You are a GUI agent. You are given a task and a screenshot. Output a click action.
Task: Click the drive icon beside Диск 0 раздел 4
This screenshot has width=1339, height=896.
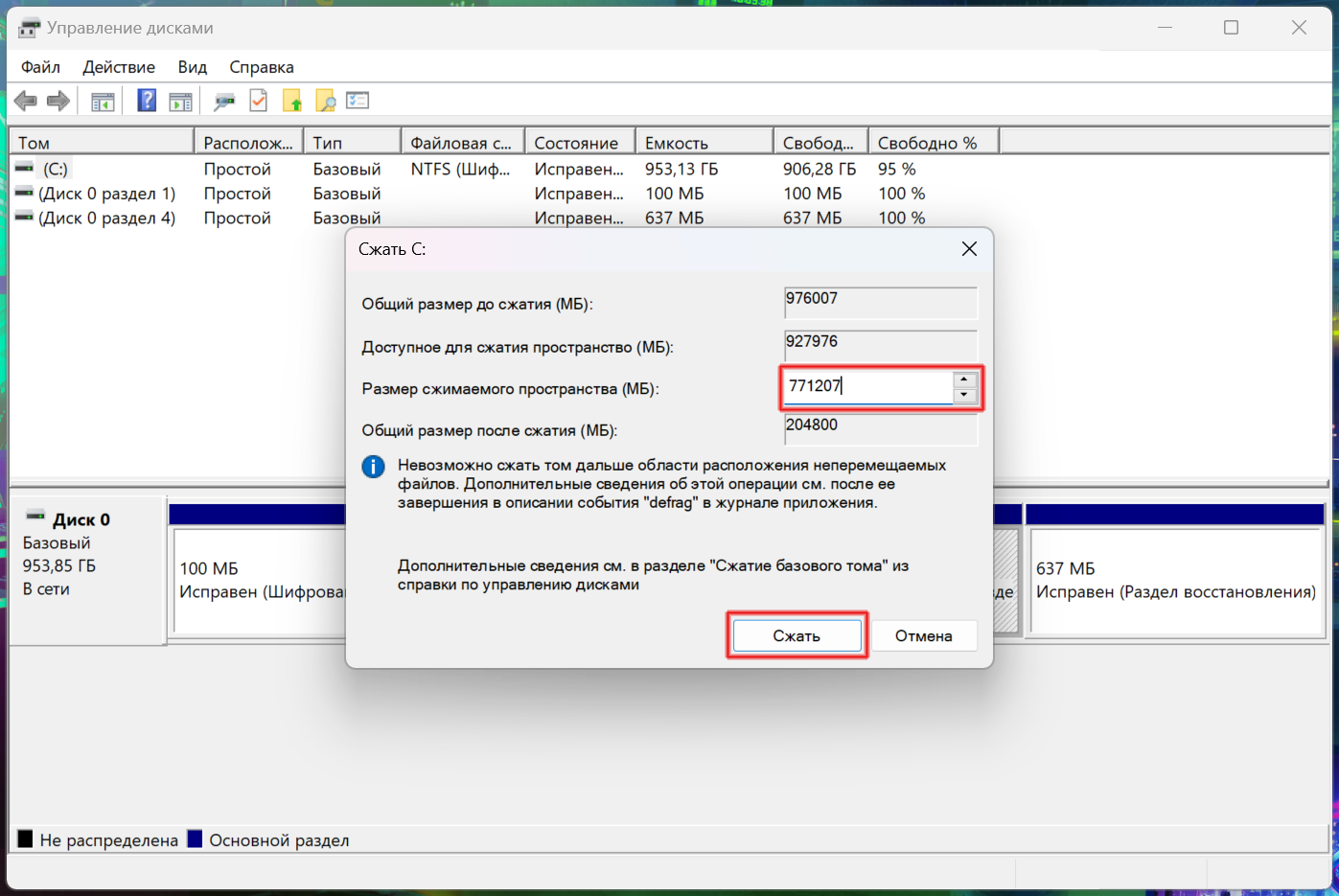click(x=24, y=218)
